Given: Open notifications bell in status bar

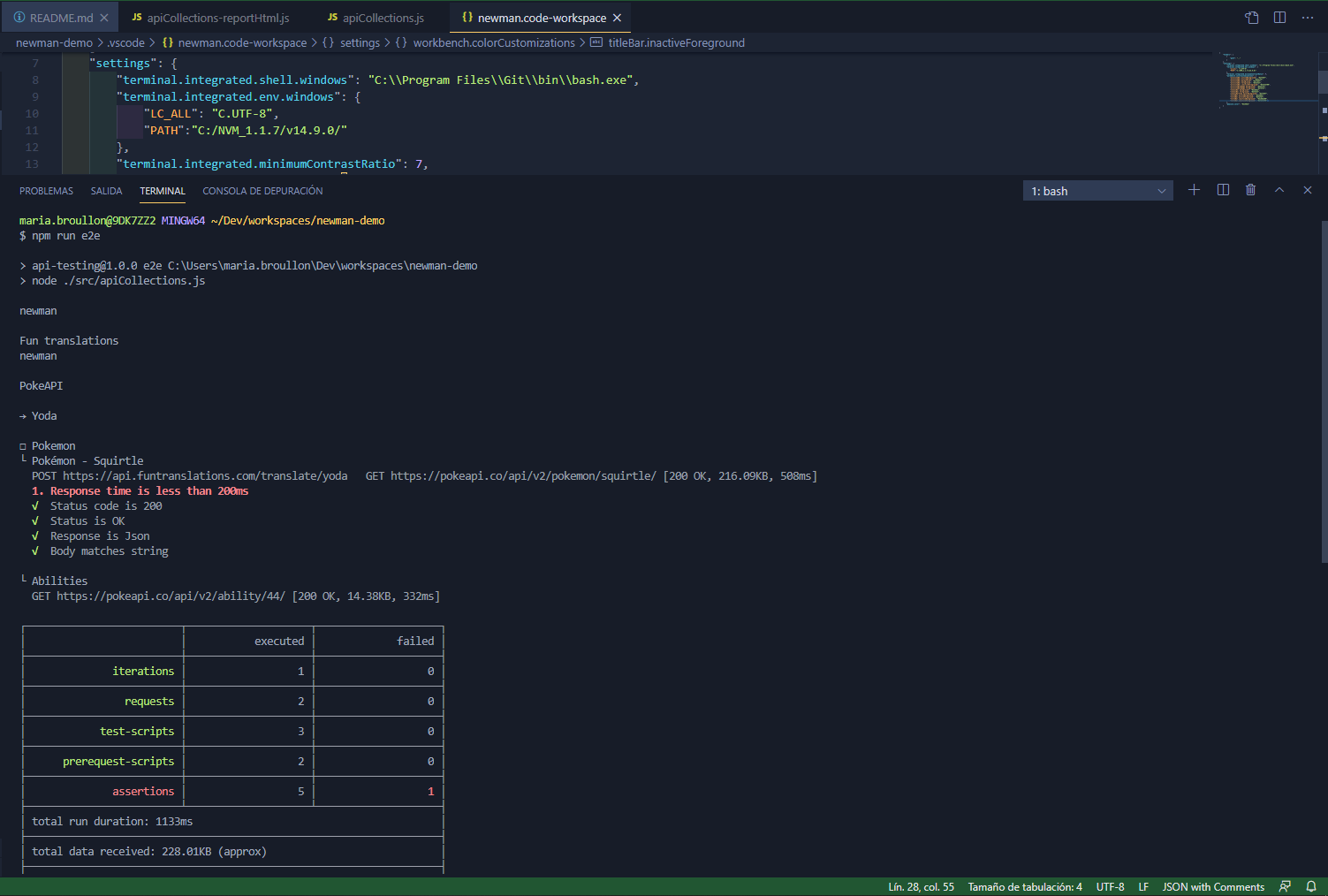Looking at the screenshot, I should pyautogui.click(x=1311, y=886).
